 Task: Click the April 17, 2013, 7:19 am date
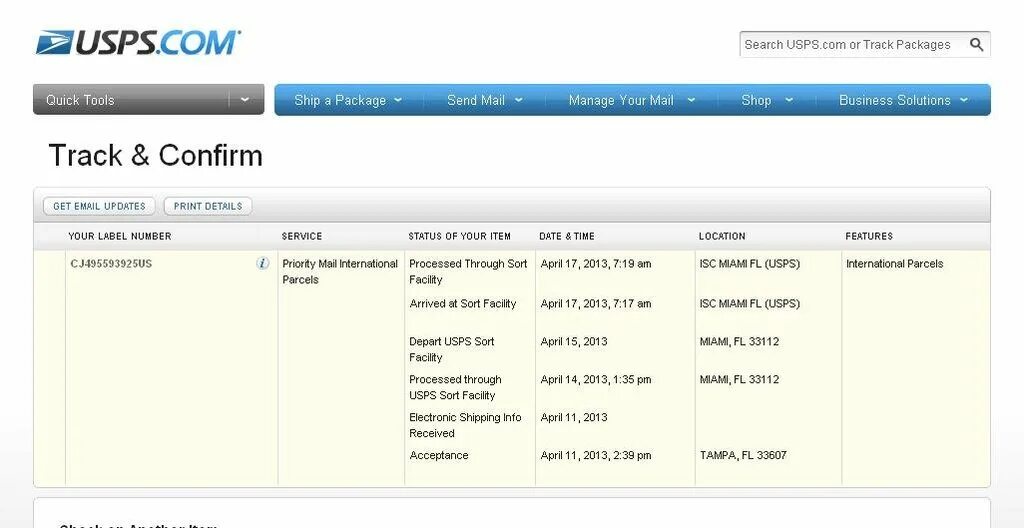click(x=596, y=264)
